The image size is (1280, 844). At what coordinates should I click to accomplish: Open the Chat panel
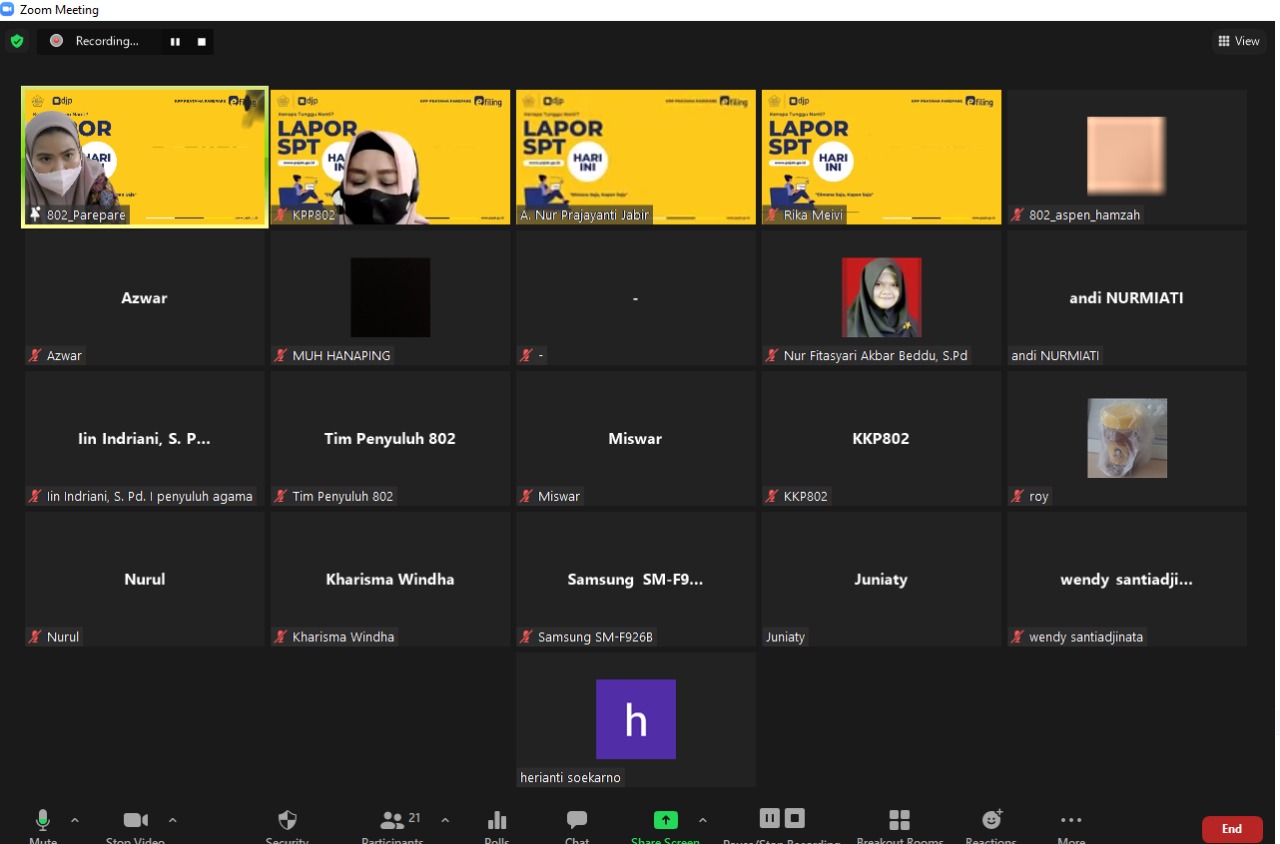[x=577, y=821]
